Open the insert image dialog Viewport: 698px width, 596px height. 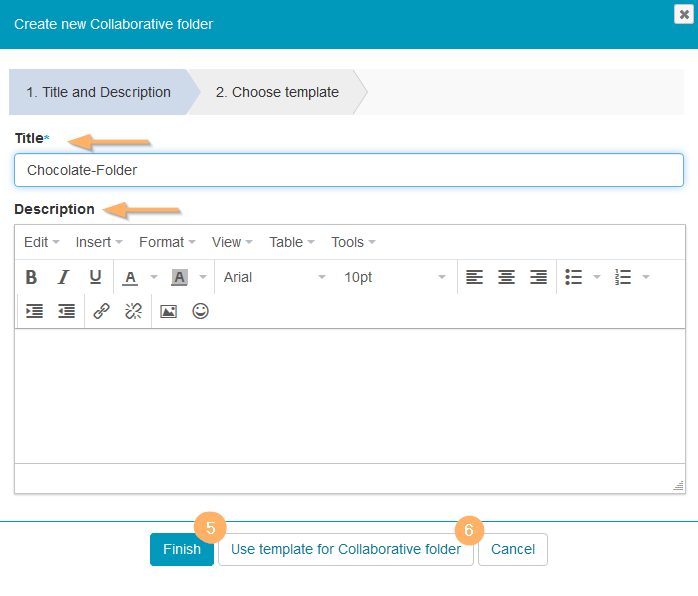[x=168, y=311]
